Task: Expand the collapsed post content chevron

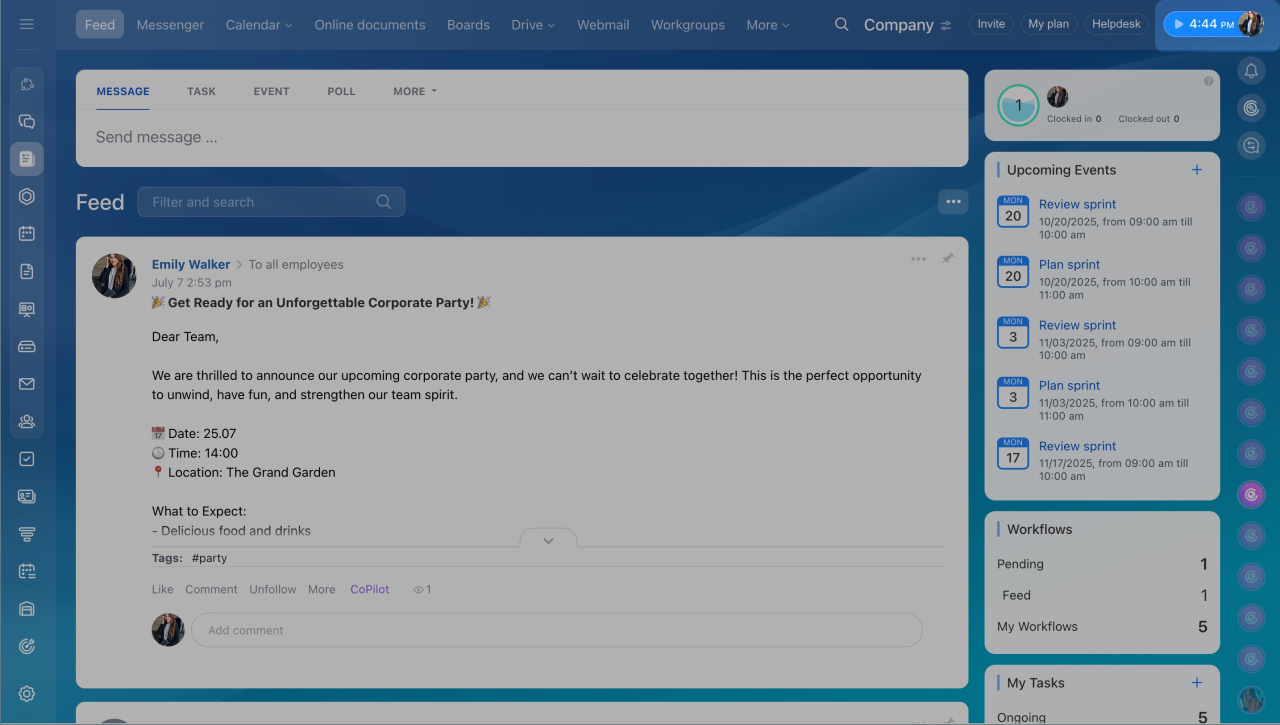Action: (548, 540)
